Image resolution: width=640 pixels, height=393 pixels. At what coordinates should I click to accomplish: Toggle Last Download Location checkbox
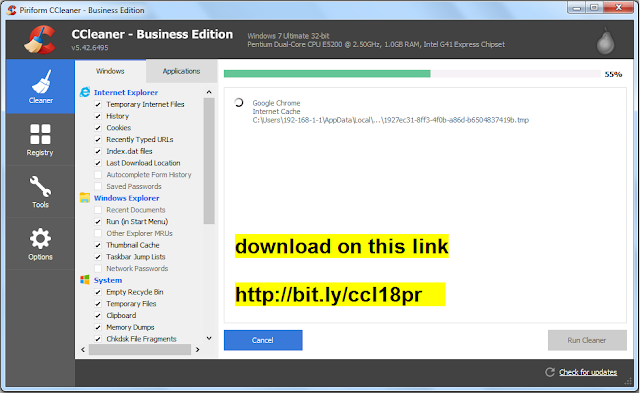point(98,163)
